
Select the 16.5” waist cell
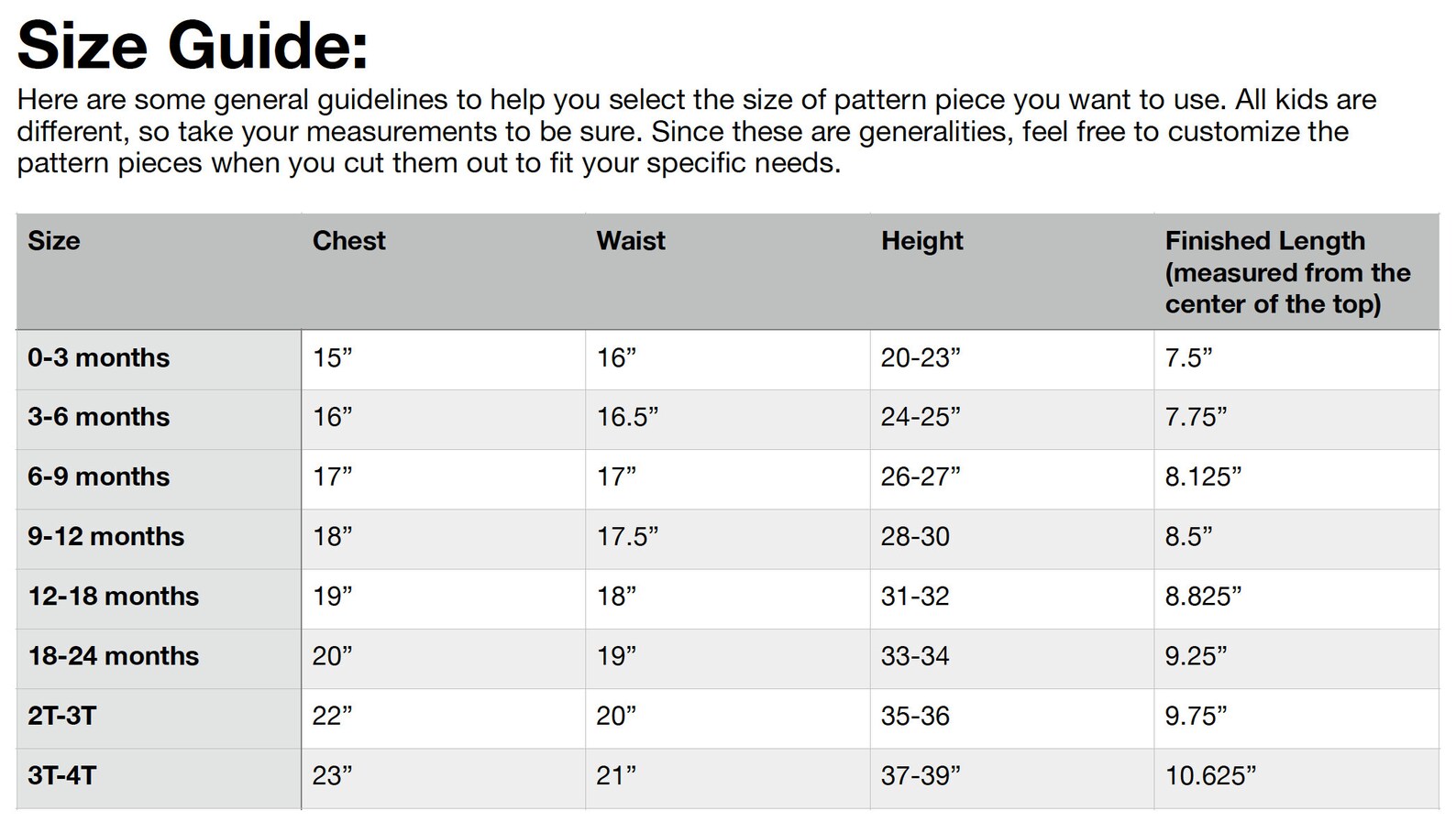pos(627,417)
